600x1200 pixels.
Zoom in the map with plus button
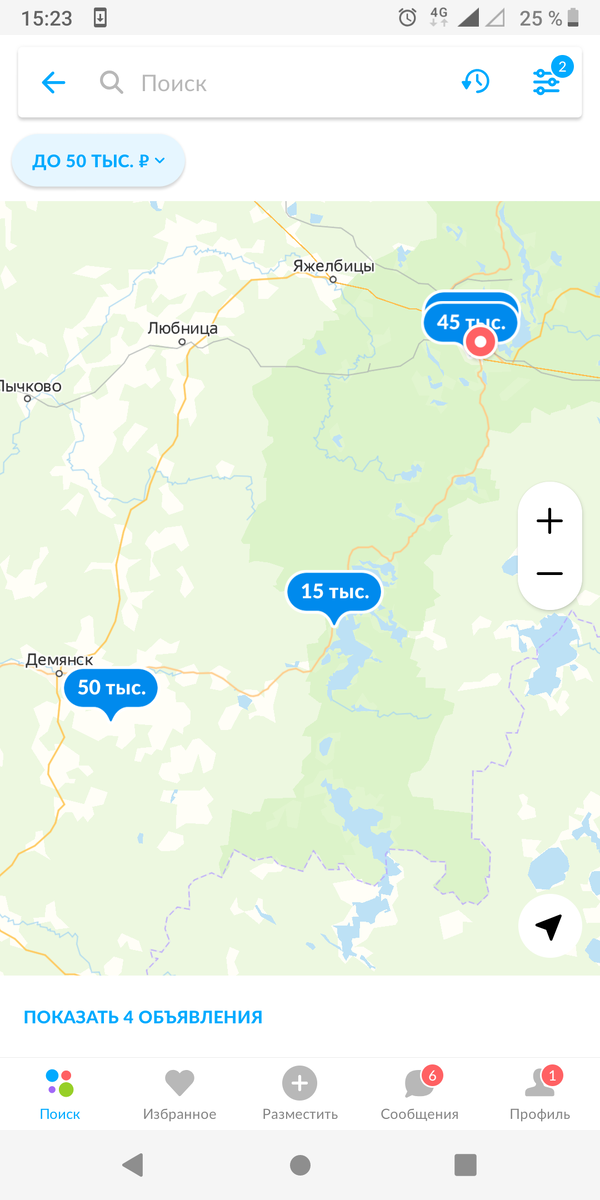550,521
